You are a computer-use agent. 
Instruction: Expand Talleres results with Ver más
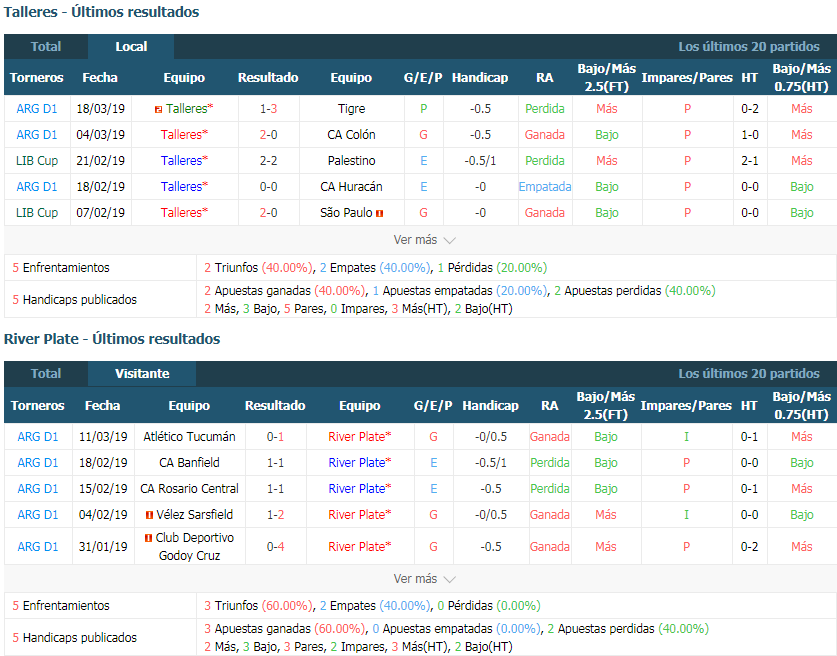click(x=424, y=240)
